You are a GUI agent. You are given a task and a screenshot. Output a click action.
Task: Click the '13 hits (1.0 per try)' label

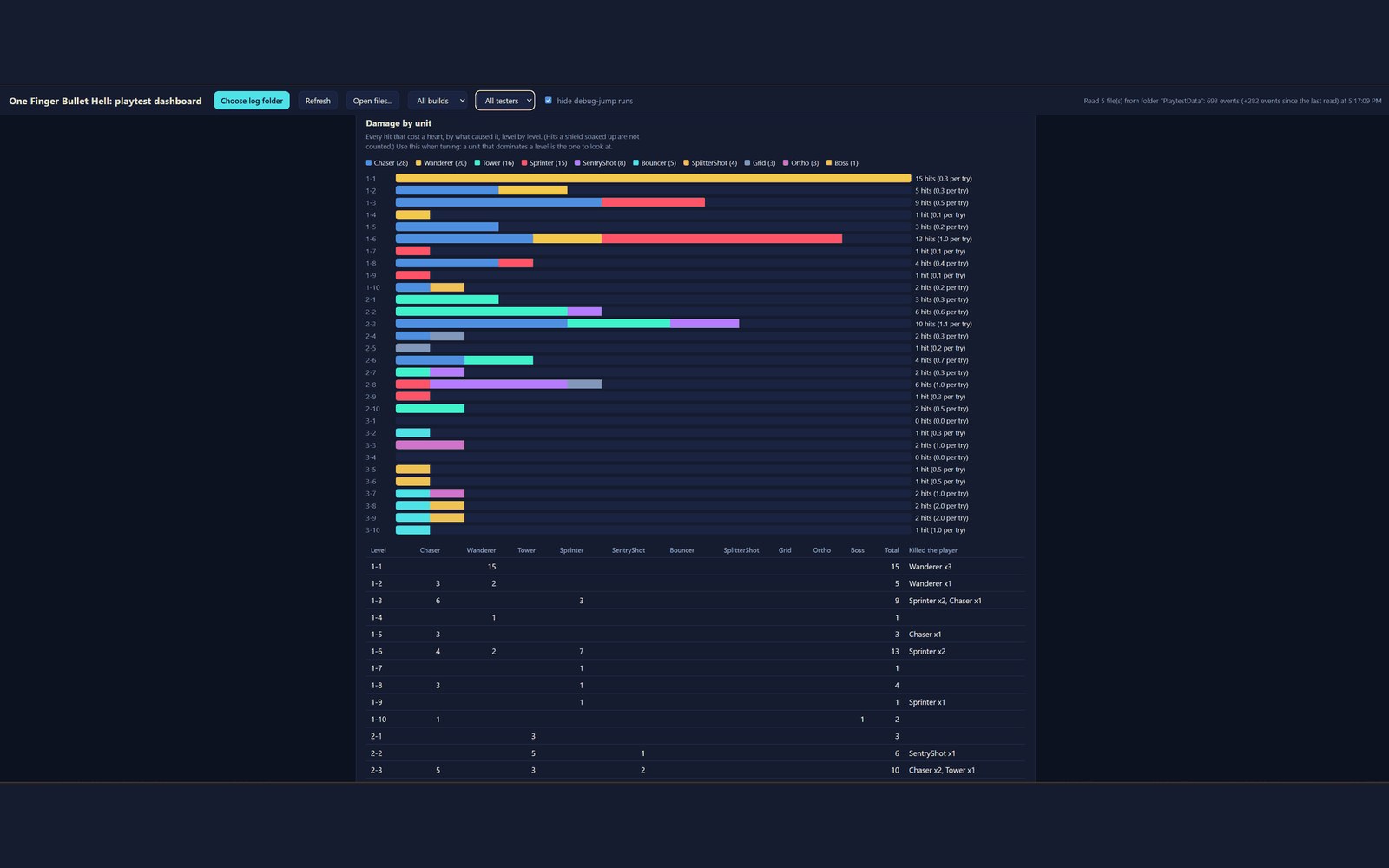coord(943,239)
